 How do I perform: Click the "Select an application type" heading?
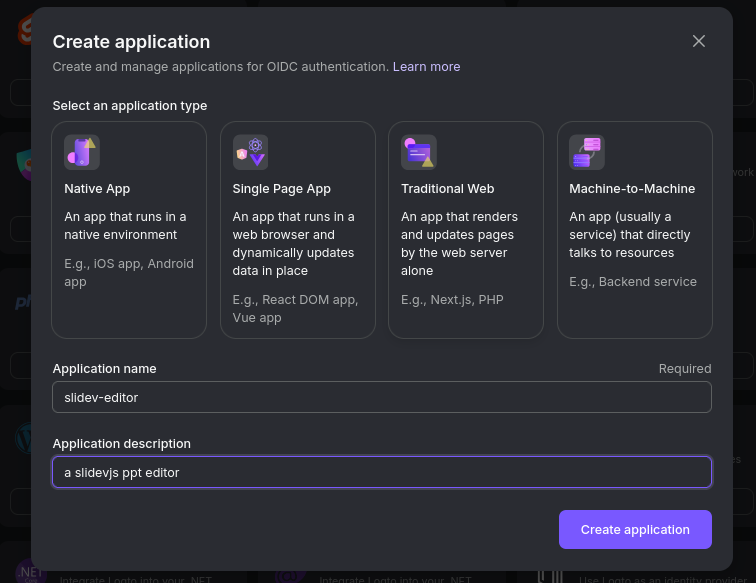(130, 106)
